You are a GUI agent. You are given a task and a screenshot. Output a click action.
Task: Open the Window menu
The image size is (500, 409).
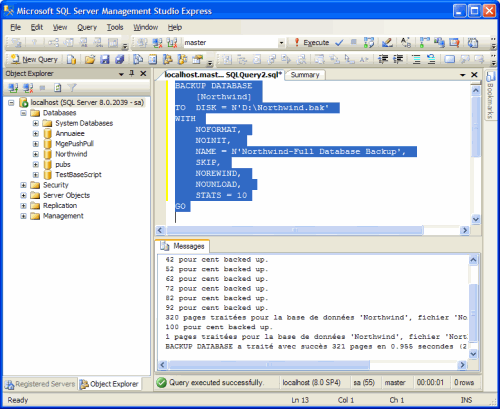coord(146,27)
